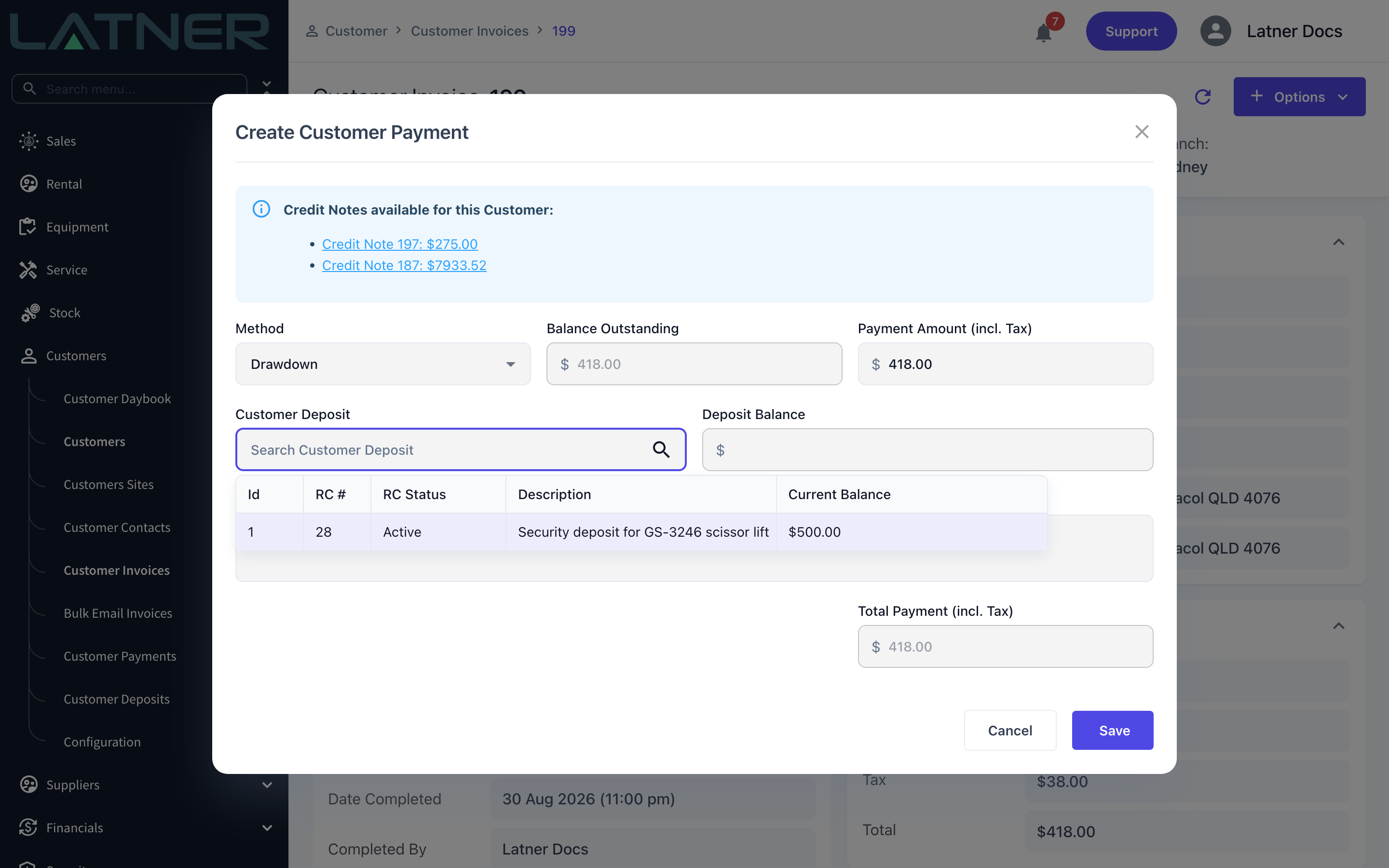
Task: Click the Customer Invoices breadcrumb
Action: click(469, 31)
